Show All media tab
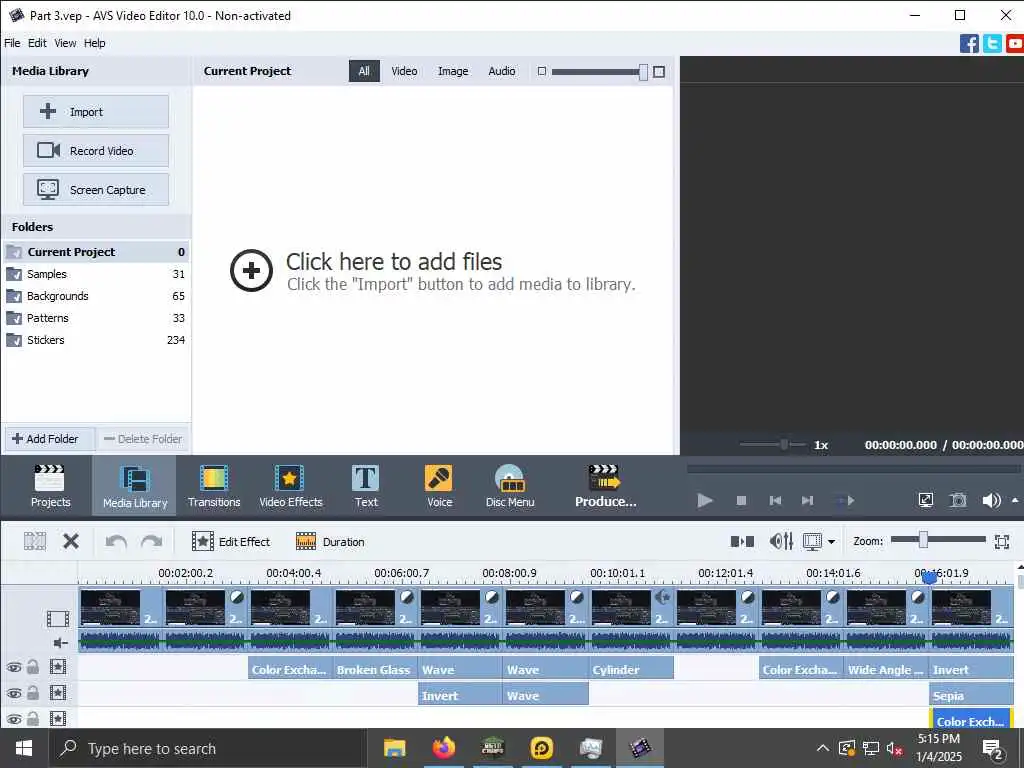 (364, 71)
